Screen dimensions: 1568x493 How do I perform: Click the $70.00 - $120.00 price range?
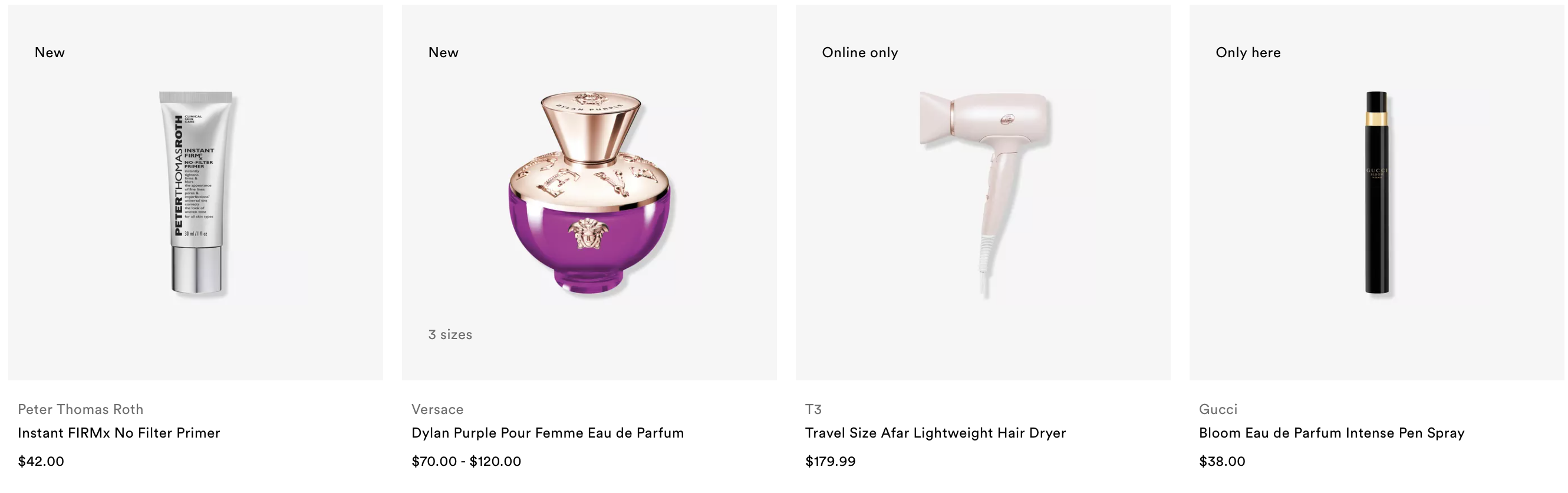(x=466, y=461)
